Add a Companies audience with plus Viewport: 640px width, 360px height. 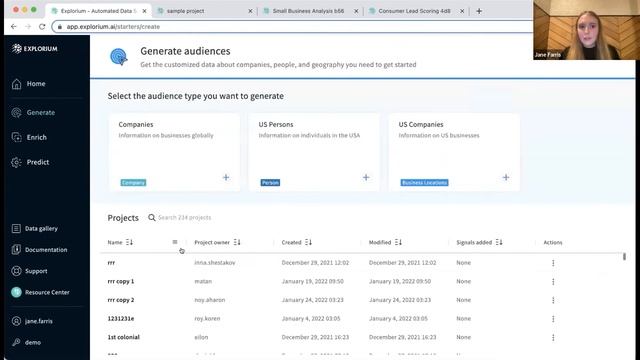tap(226, 178)
